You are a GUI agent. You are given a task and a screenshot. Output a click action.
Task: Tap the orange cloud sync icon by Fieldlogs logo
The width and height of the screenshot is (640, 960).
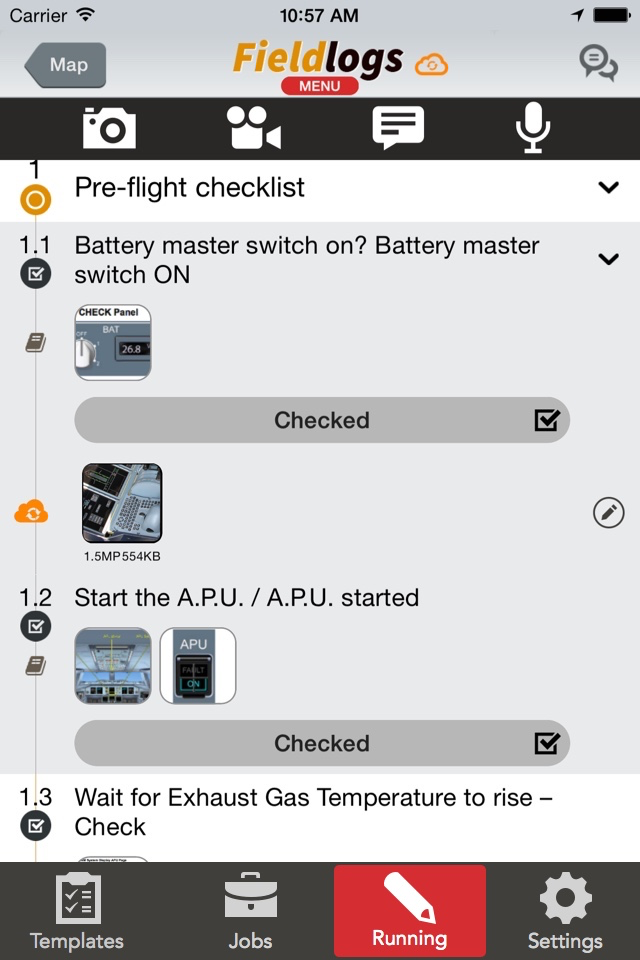point(432,64)
